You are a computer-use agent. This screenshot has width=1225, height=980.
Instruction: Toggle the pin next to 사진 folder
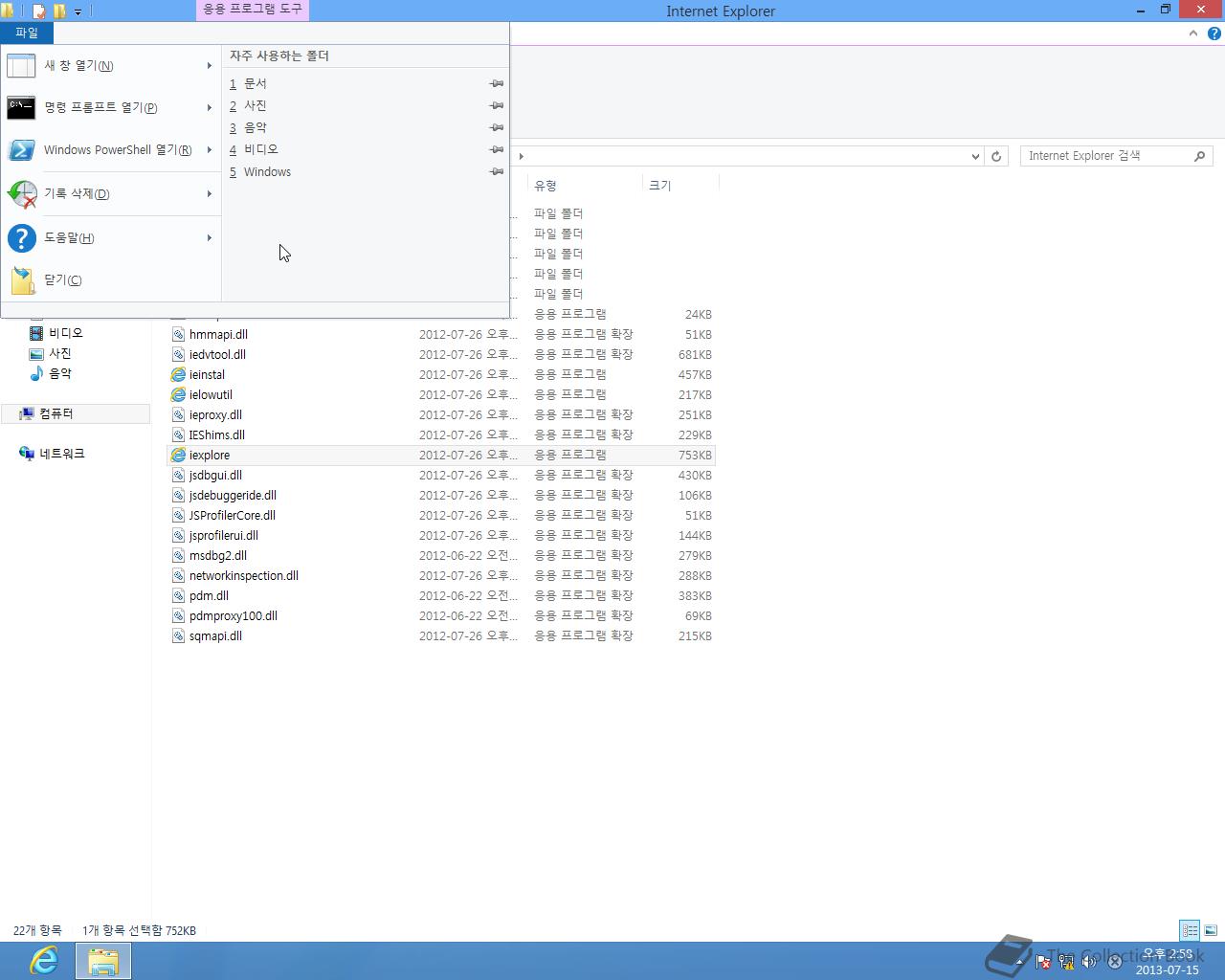(496, 106)
